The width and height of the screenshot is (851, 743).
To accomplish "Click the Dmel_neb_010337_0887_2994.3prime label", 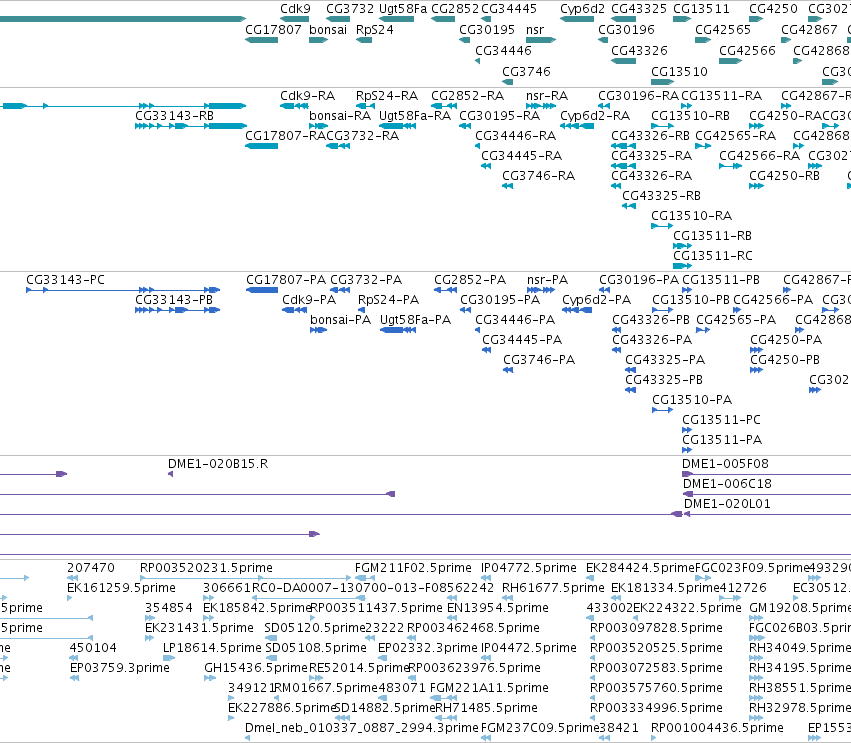I will coord(362,728).
